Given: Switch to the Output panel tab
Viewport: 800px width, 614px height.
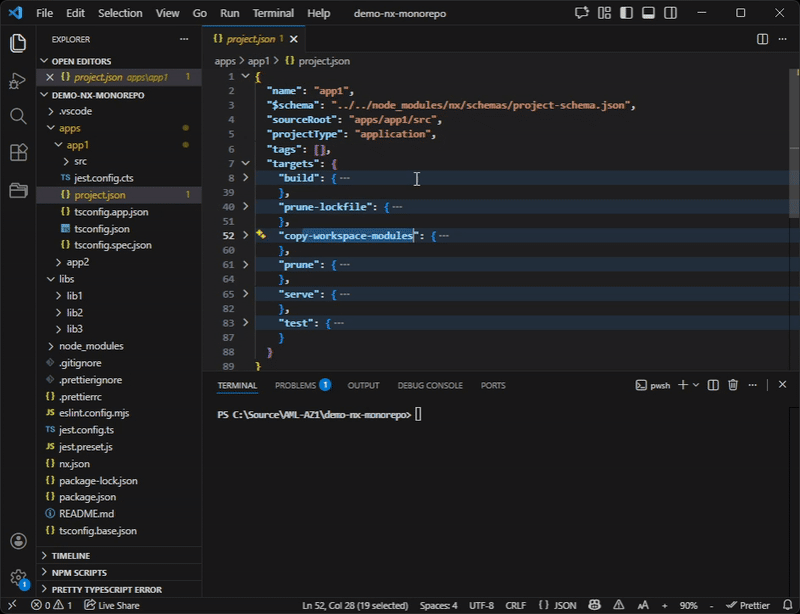Looking at the screenshot, I should pyautogui.click(x=363, y=385).
